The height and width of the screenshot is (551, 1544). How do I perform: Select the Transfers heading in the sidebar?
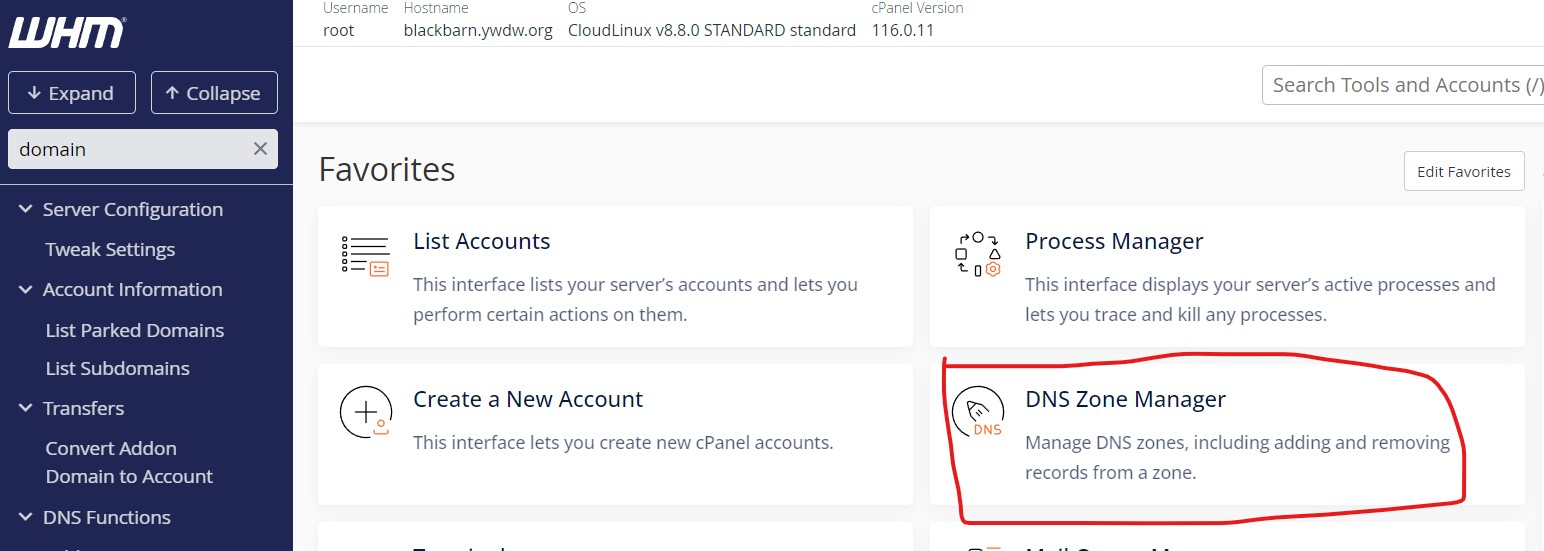click(84, 408)
